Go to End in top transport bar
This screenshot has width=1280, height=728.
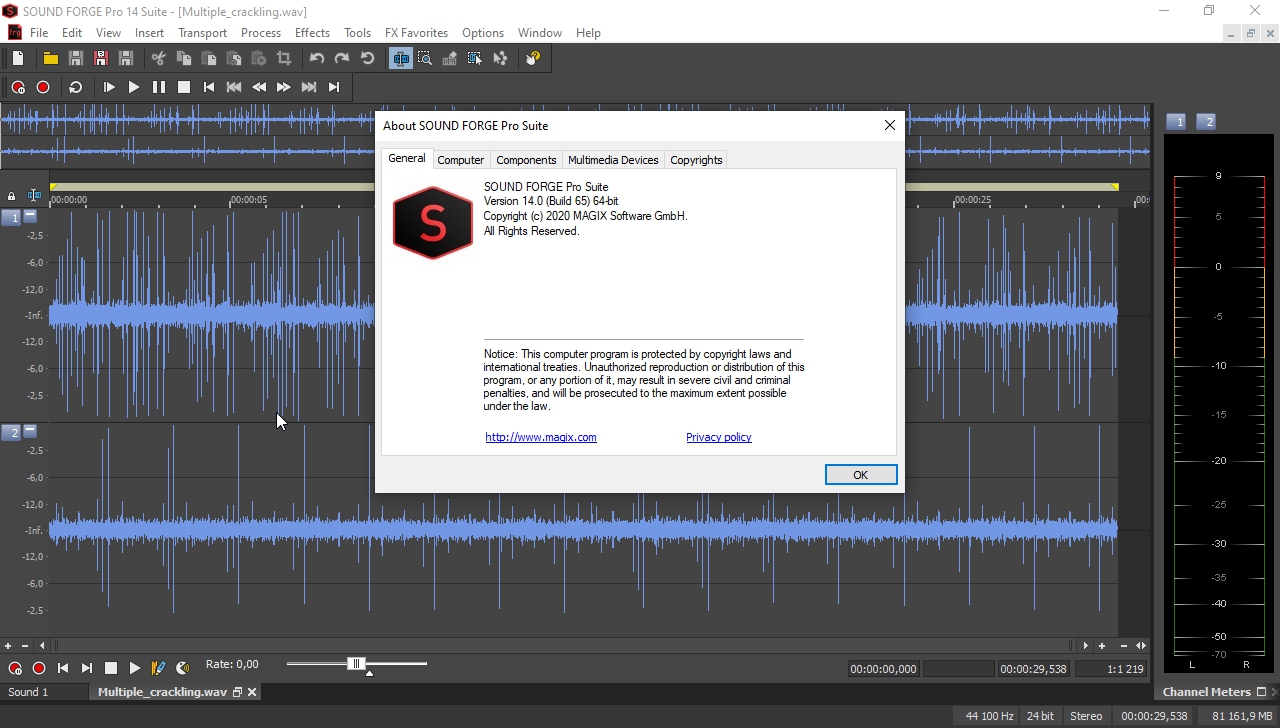coord(334,87)
